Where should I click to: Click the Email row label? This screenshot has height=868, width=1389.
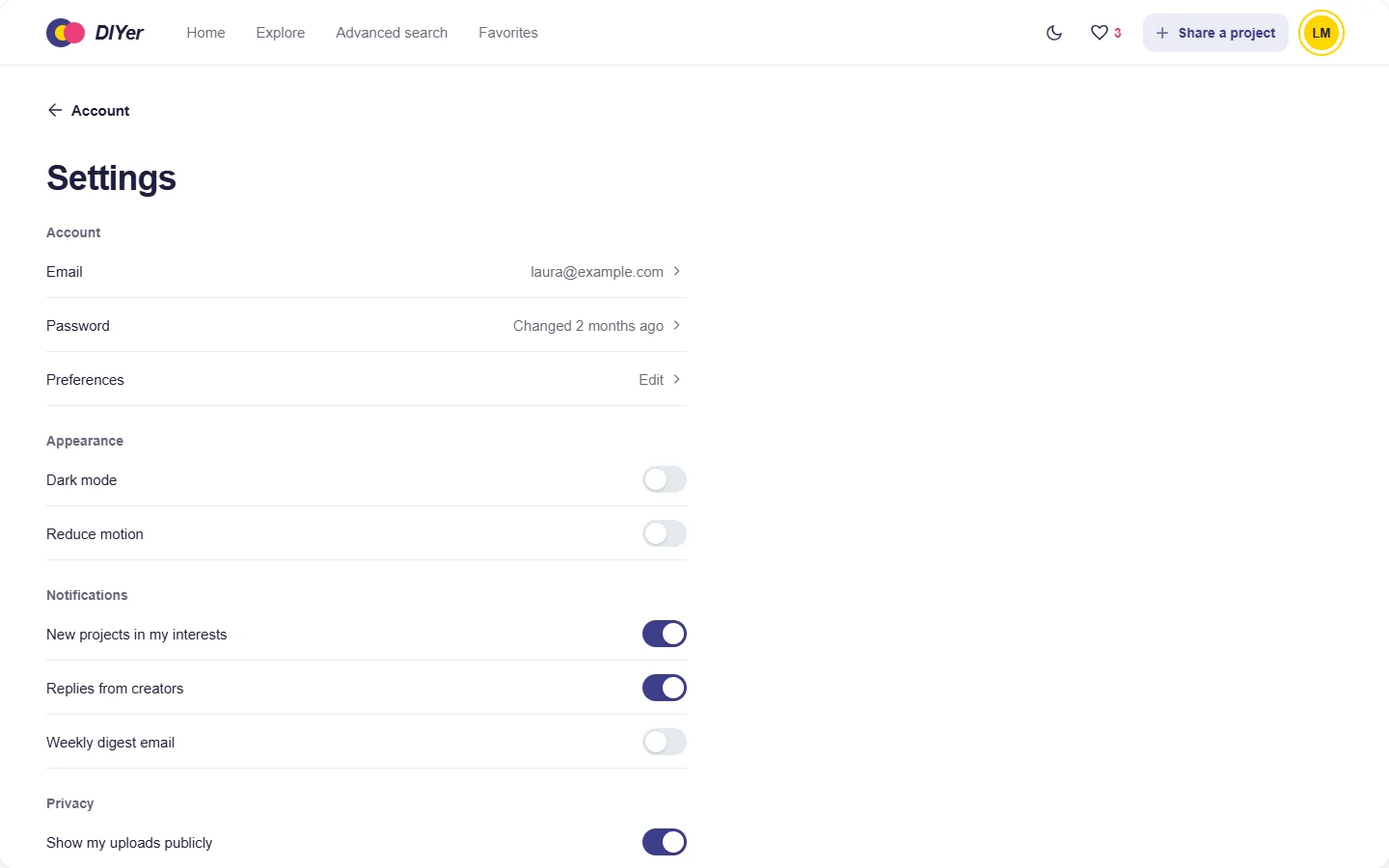coord(65,272)
